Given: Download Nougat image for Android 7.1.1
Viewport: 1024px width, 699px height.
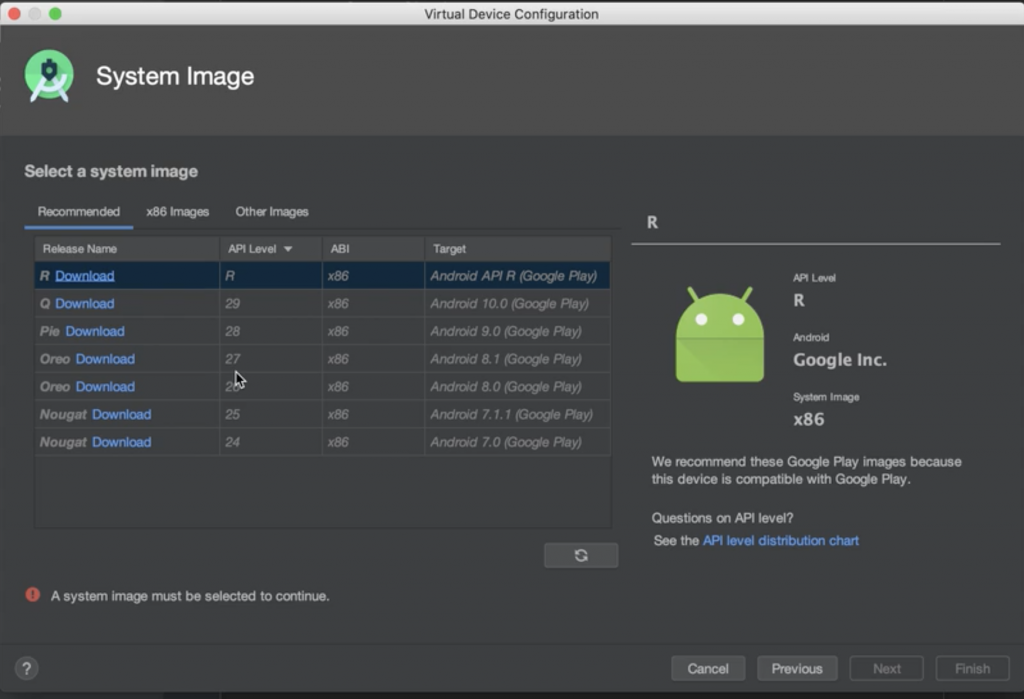Looking at the screenshot, I should 121,414.
